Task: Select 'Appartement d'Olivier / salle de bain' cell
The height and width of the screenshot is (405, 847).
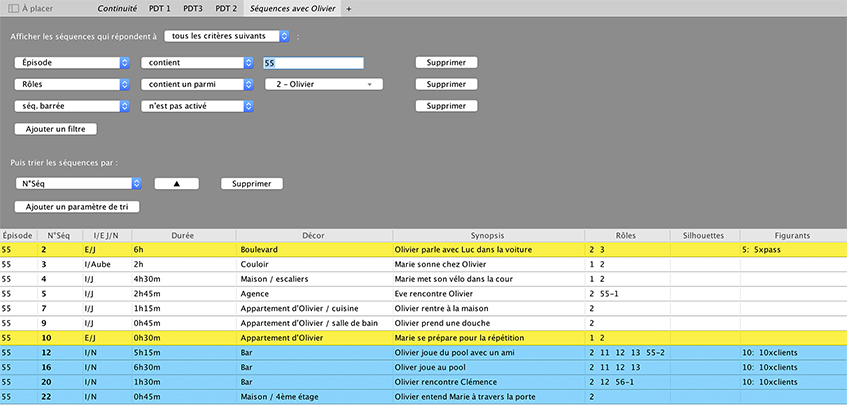Action: click(x=314, y=323)
